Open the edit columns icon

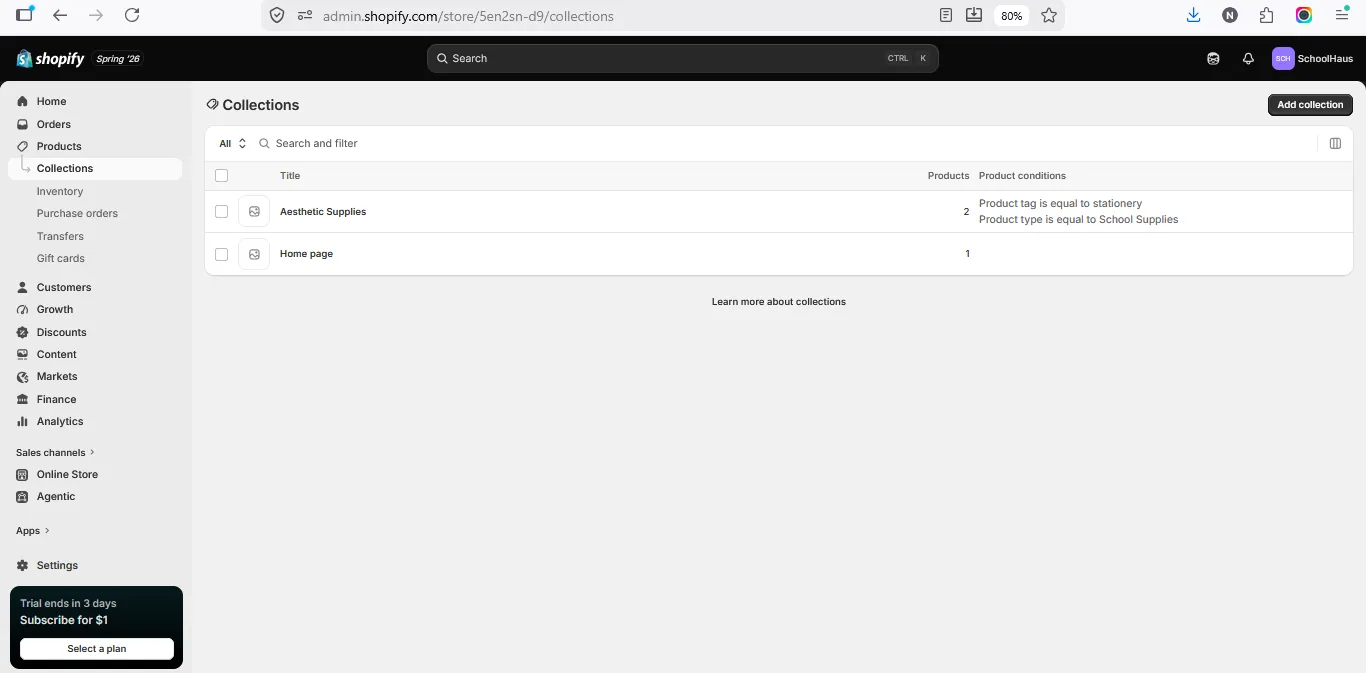point(1335,143)
